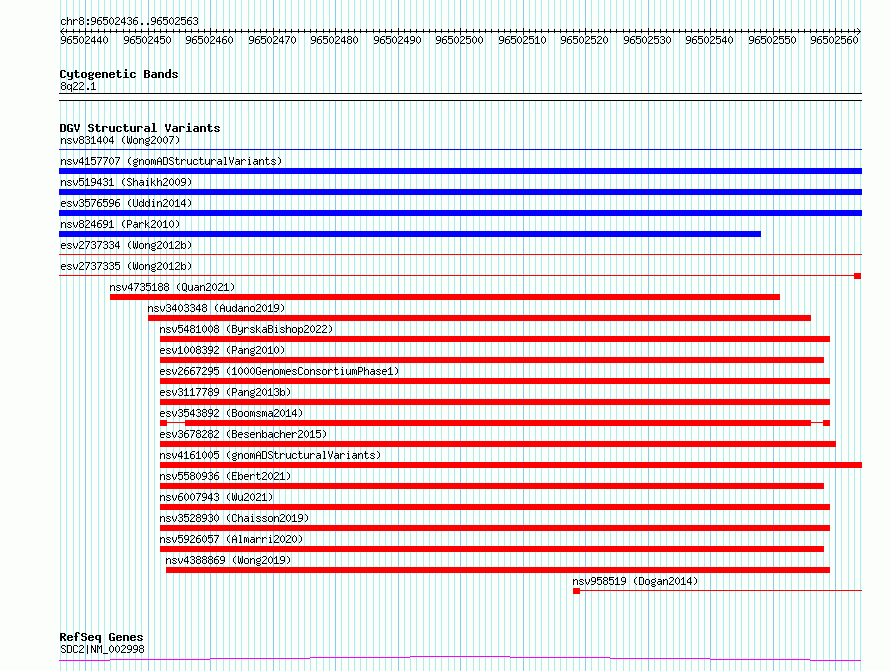Click the nsv519431 Shaikh2009 blue bar
890x671 pixels.
tap(460, 192)
